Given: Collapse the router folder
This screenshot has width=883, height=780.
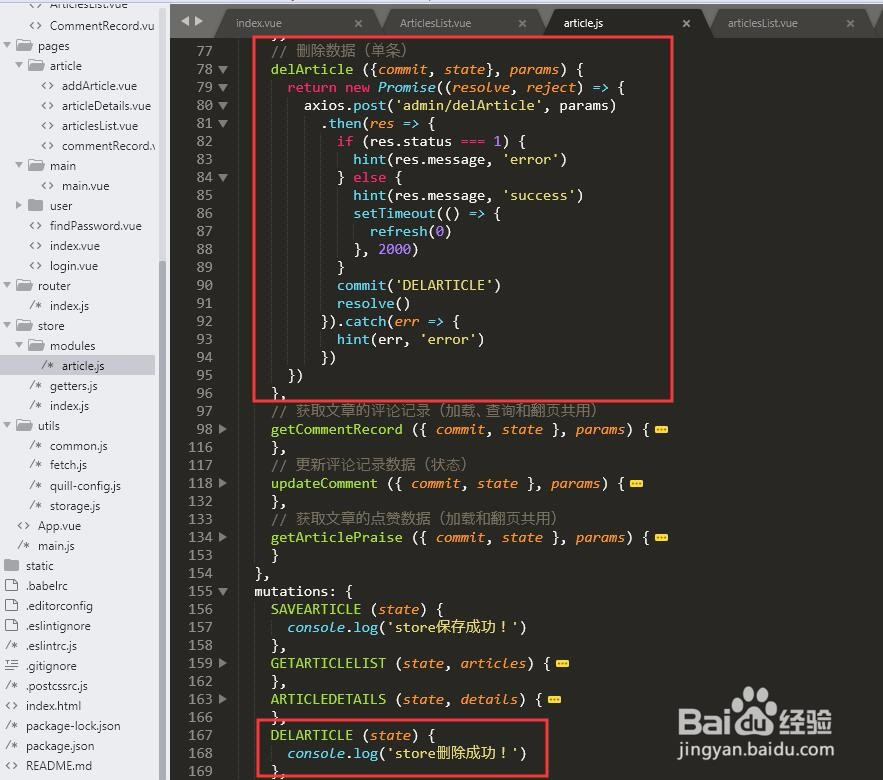Looking at the screenshot, I should tap(7, 285).
